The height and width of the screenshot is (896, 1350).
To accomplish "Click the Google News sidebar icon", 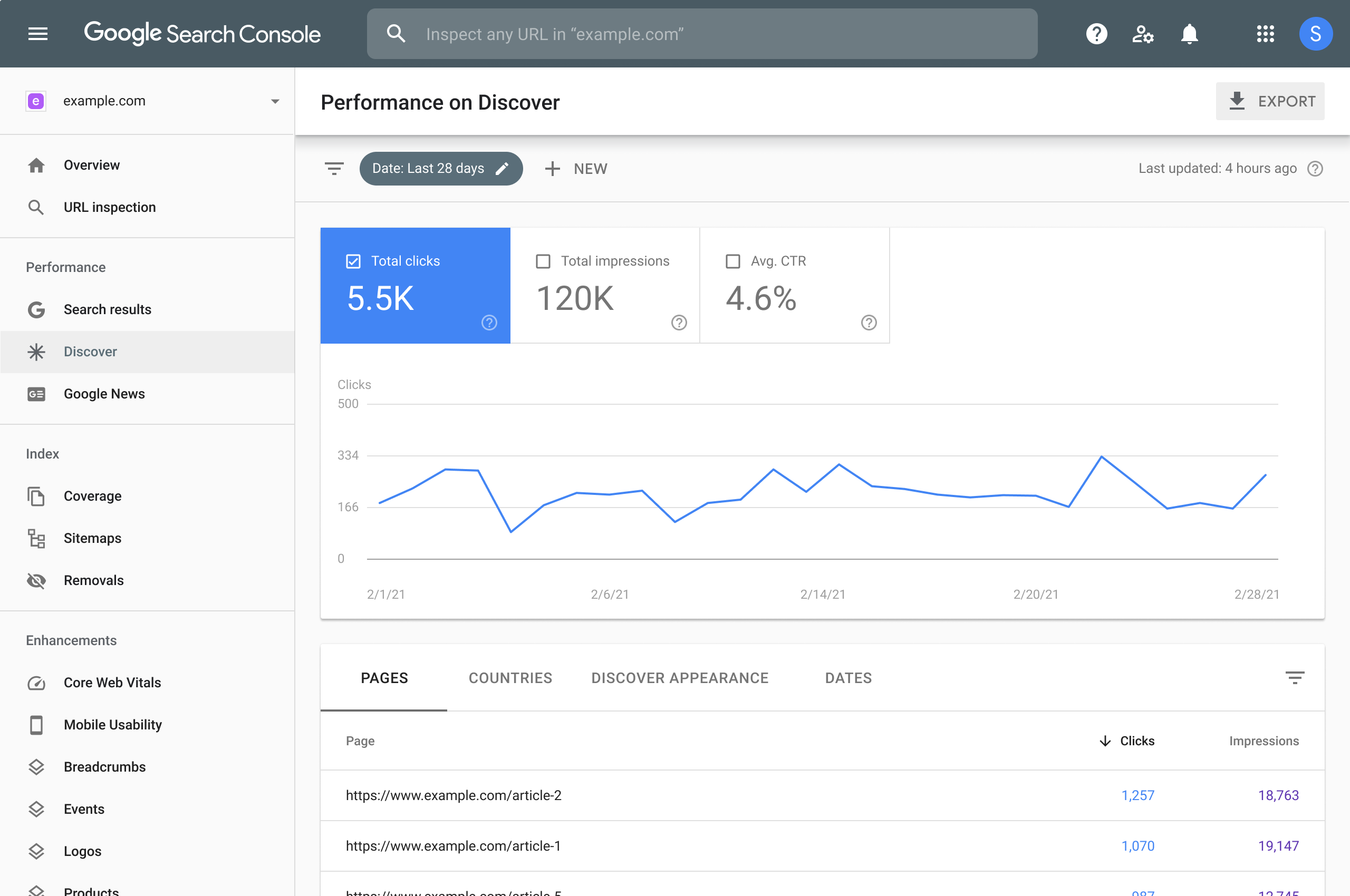I will pos(36,393).
